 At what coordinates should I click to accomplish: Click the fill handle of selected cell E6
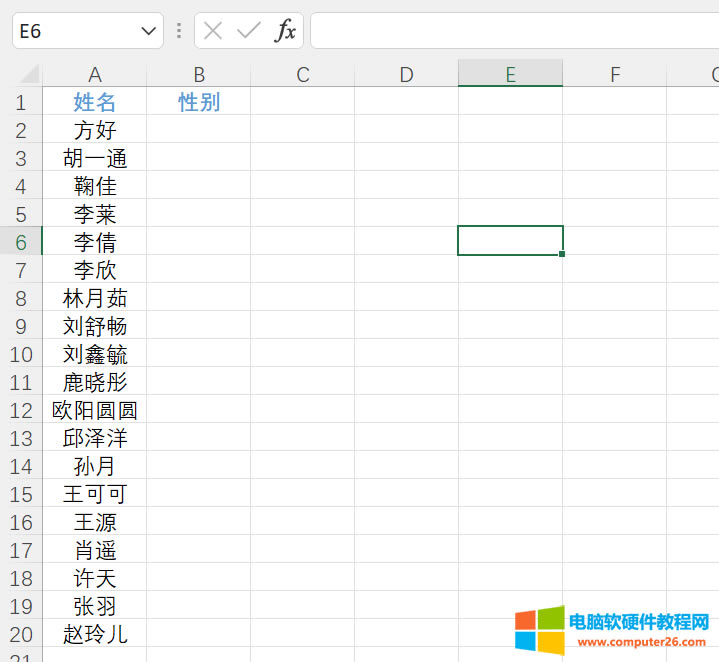click(x=563, y=255)
